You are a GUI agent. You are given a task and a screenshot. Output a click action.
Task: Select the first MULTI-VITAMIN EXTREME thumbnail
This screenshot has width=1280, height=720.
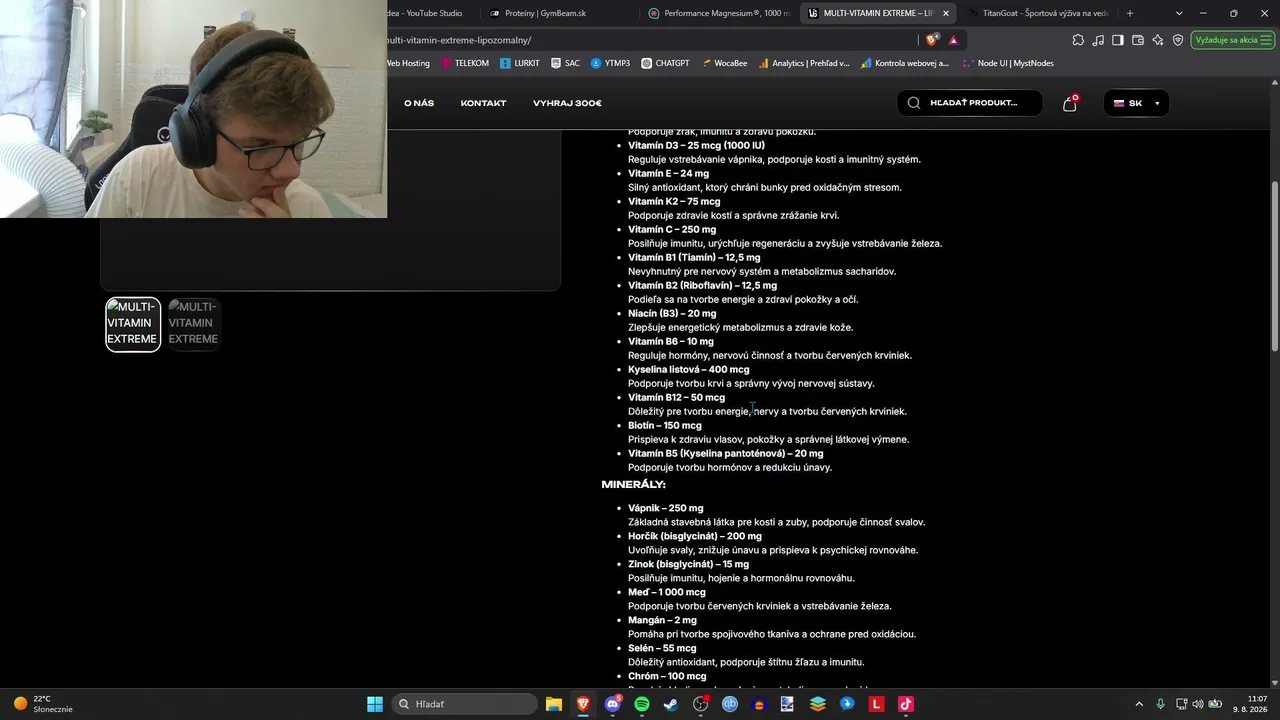(133, 324)
